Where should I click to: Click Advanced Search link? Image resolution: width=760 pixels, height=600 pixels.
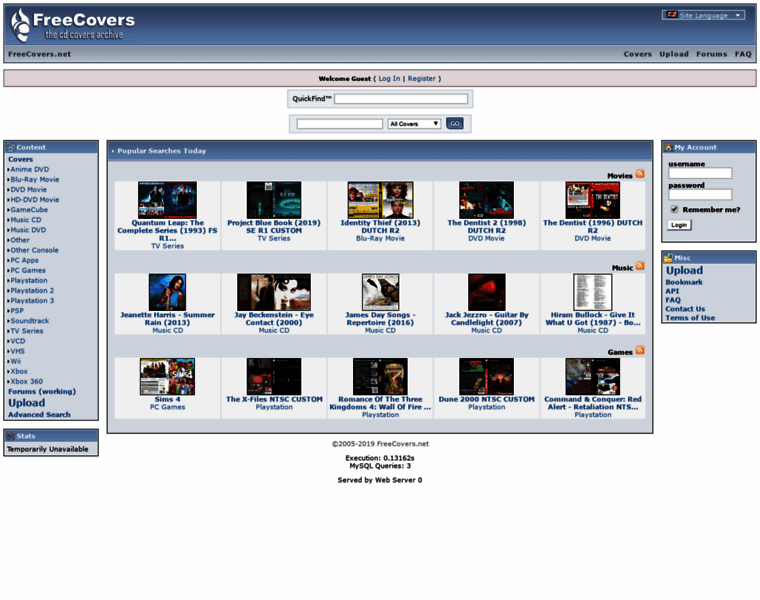click(x=39, y=415)
